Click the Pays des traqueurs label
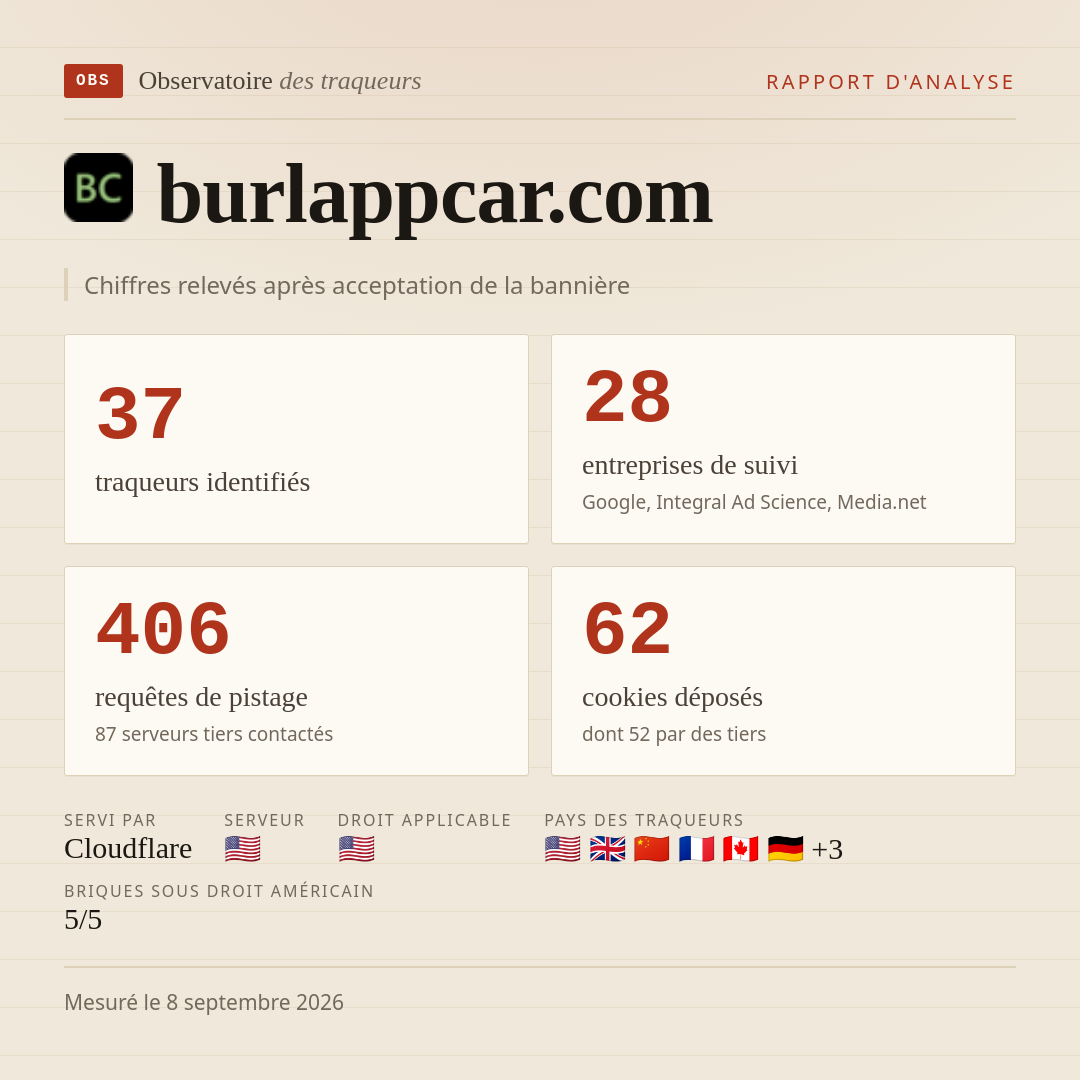Image resolution: width=1080 pixels, height=1080 pixels. tap(644, 820)
